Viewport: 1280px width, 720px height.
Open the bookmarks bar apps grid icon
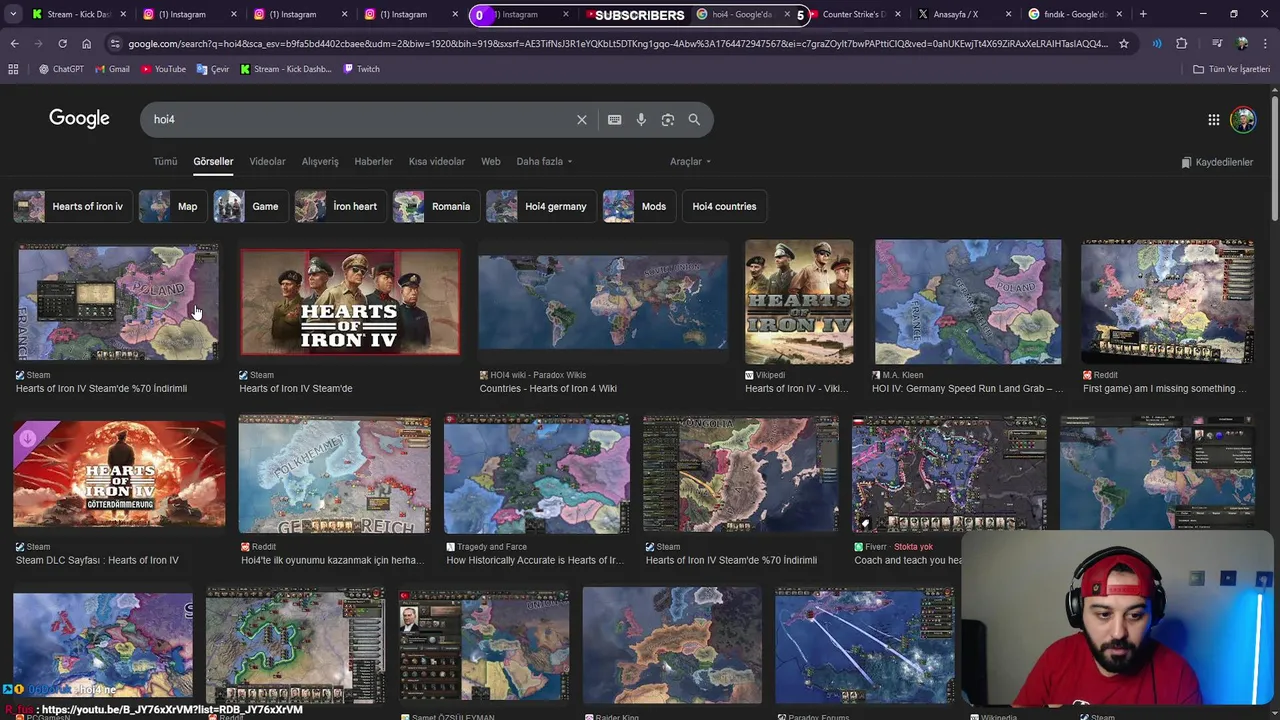[13, 69]
